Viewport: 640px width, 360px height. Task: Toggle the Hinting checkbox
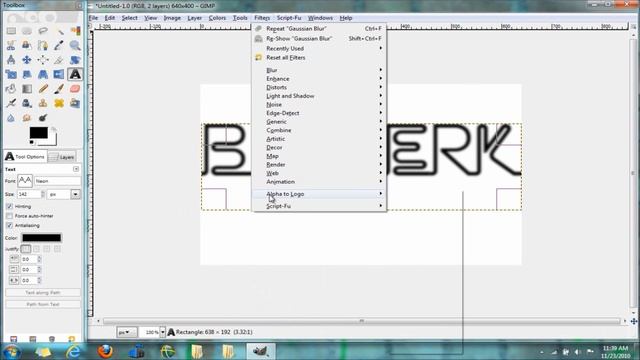coord(9,206)
